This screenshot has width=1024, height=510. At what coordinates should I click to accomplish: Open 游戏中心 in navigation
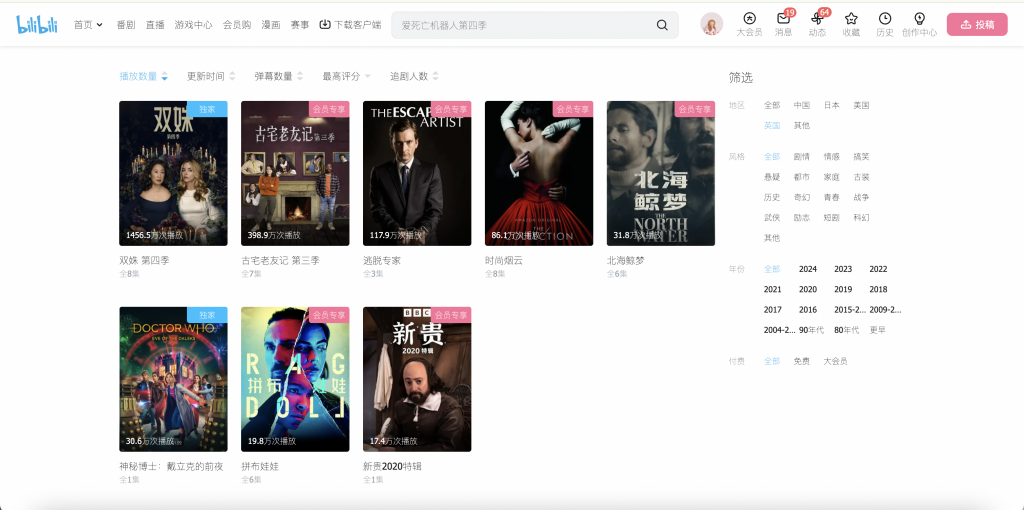coord(193,25)
